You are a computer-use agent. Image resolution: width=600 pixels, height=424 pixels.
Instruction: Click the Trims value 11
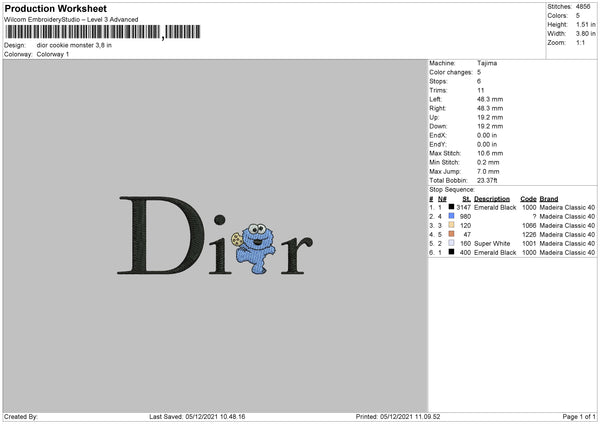(481, 90)
